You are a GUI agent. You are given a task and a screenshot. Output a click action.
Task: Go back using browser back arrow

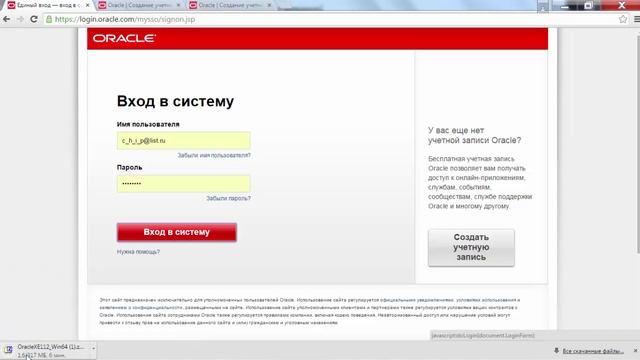pos(7,19)
